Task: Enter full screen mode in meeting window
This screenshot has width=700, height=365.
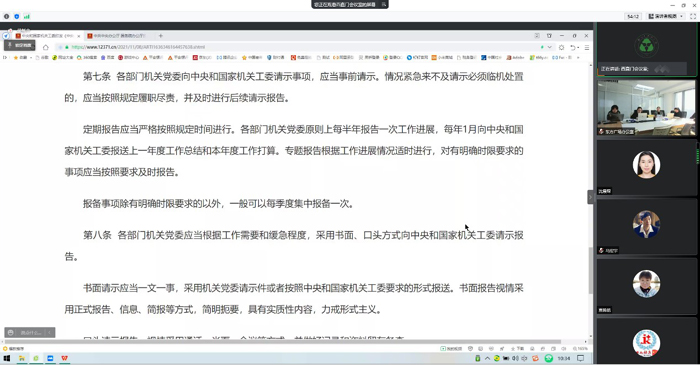Action: point(693,17)
